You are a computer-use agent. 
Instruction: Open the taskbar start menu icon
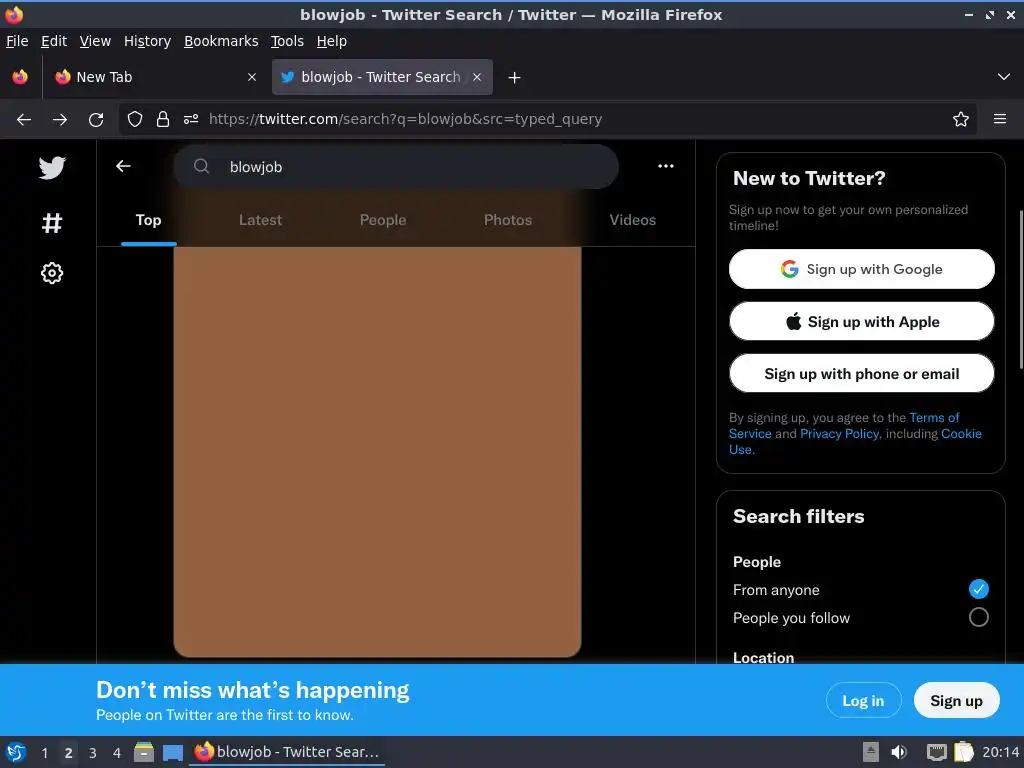(x=16, y=752)
